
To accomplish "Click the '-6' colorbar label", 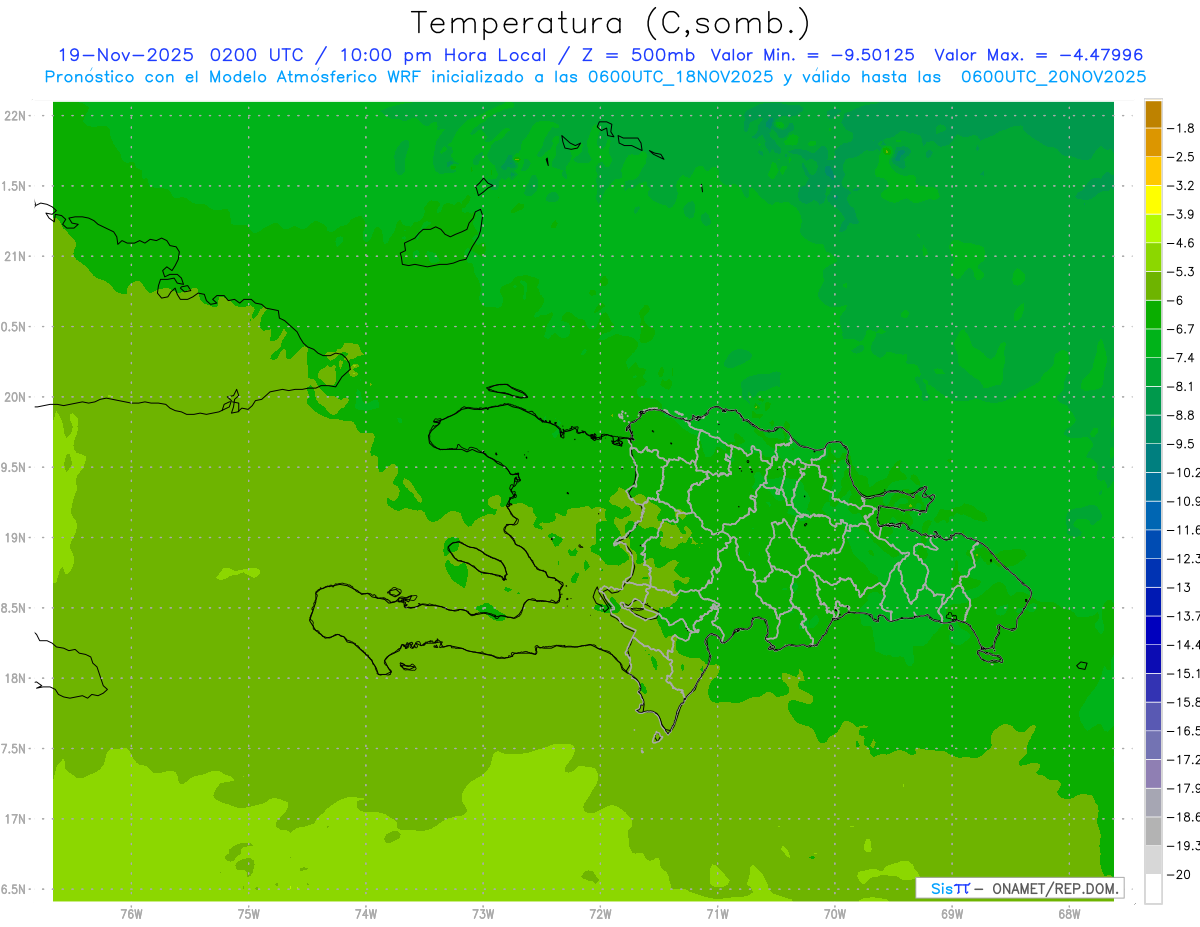I will (x=1175, y=300).
